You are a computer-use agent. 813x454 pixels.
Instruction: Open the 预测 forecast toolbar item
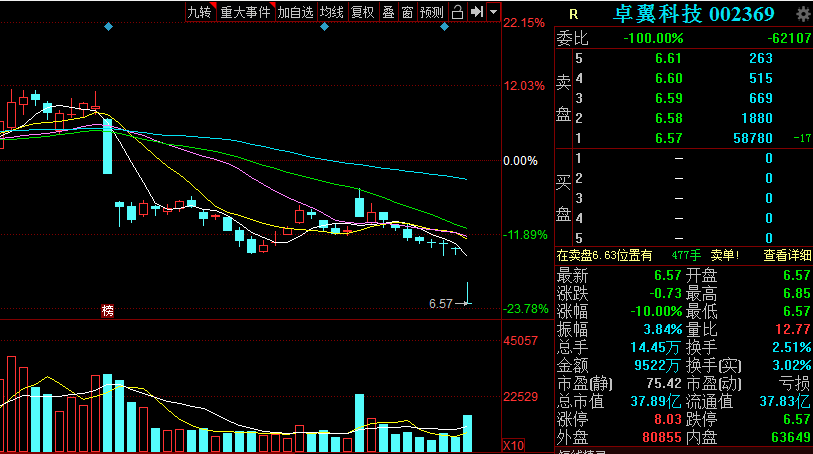coord(432,12)
